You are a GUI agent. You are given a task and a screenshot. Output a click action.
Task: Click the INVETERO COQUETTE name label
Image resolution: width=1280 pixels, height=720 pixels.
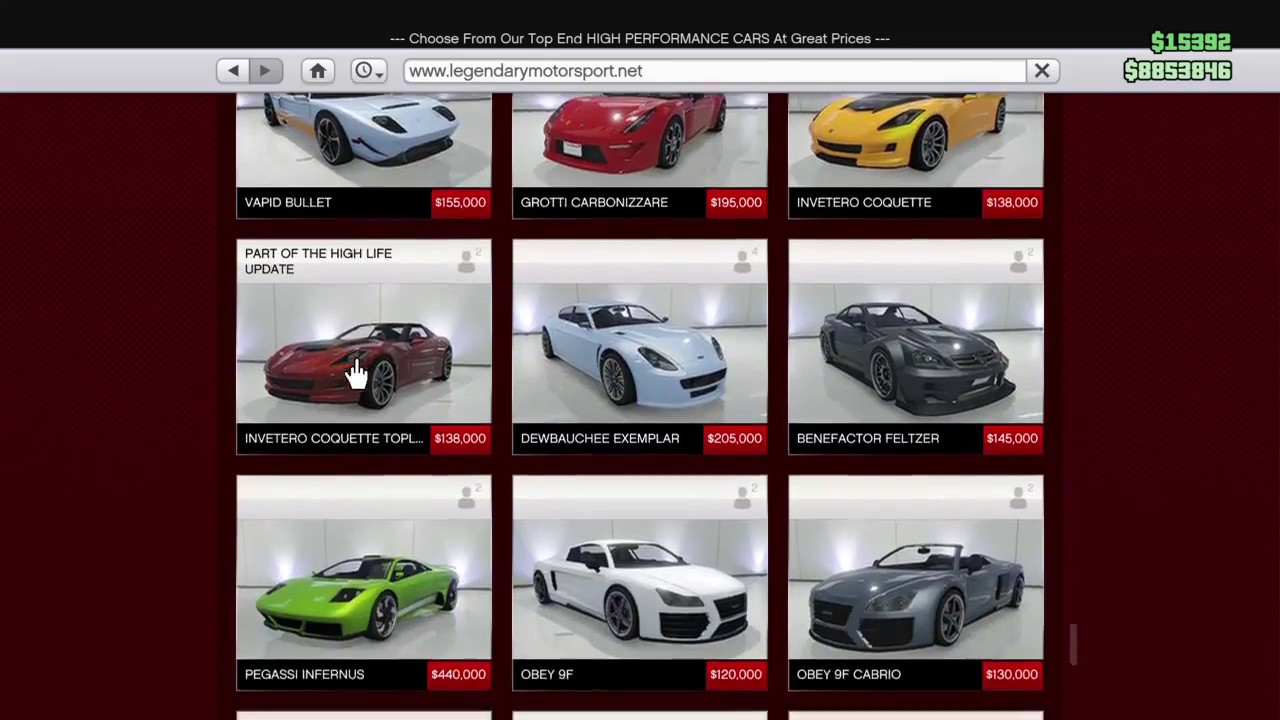pos(864,202)
